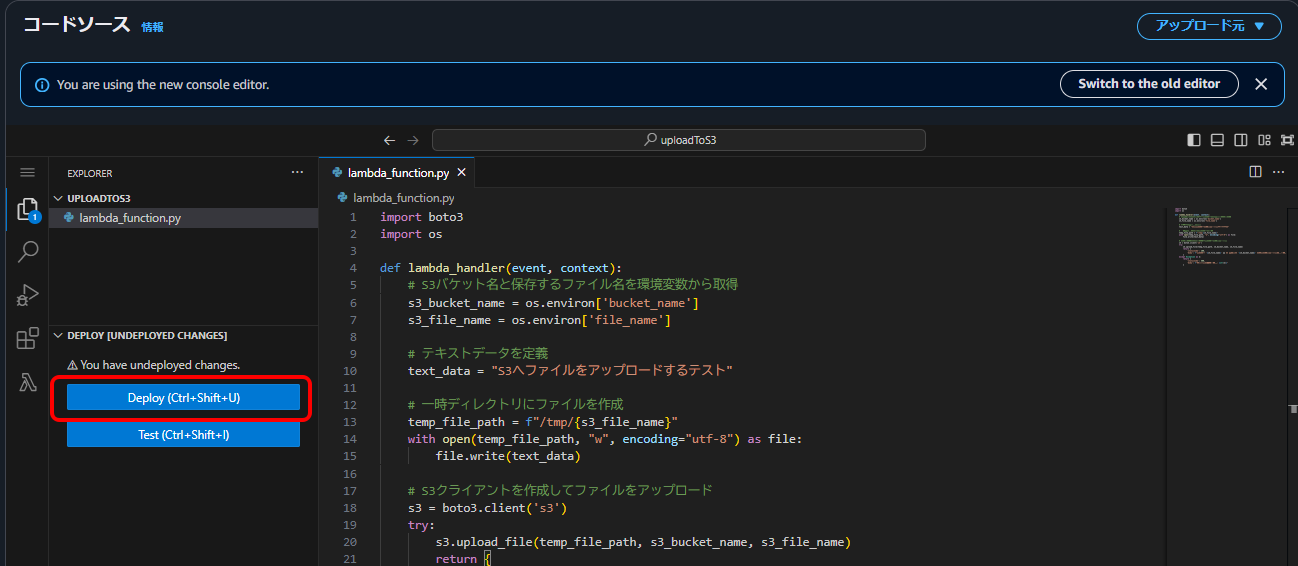This screenshot has width=1298, height=566.
Task: Collapse the DEPLOY [UNDEPLOYED CHANGES] section
Action: pos(184,335)
